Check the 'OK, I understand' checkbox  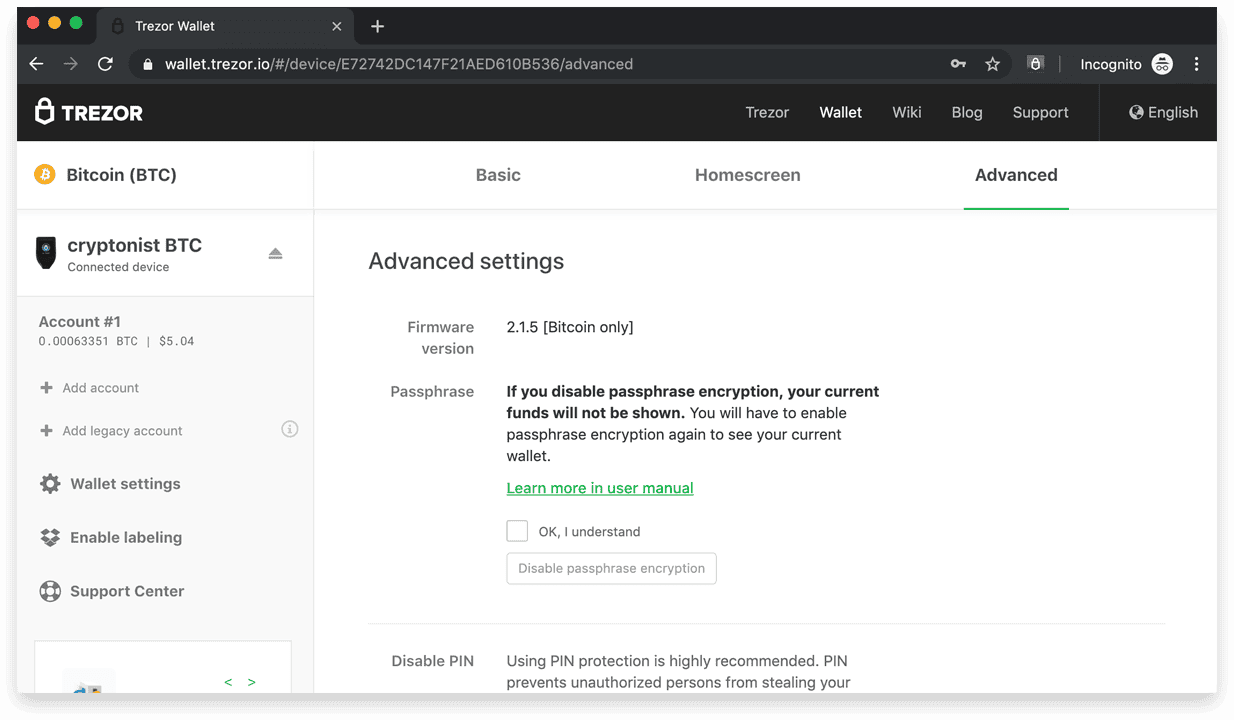(x=517, y=531)
